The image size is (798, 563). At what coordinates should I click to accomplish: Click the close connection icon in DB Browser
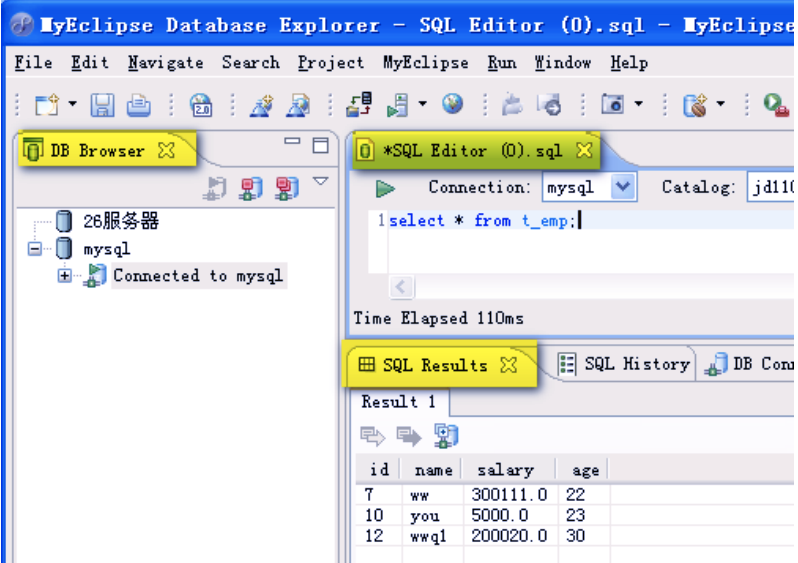pos(251,188)
